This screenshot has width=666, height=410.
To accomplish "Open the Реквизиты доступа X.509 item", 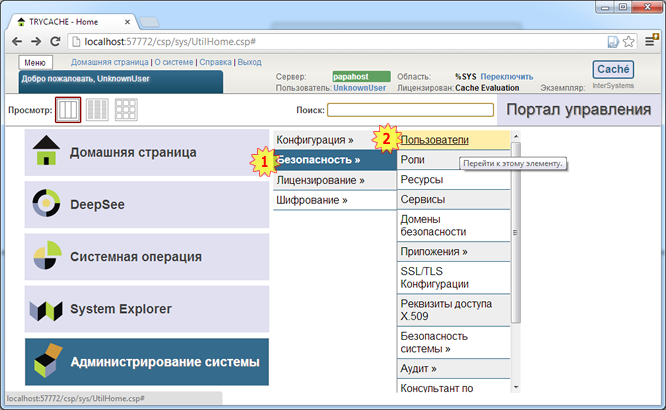I will click(x=454, y=310).
